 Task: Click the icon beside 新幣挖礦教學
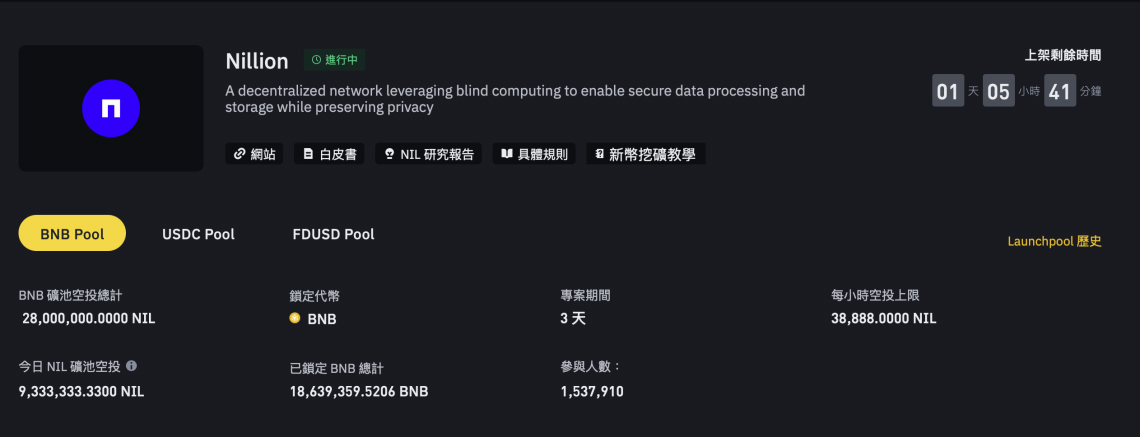coord(599,154)
